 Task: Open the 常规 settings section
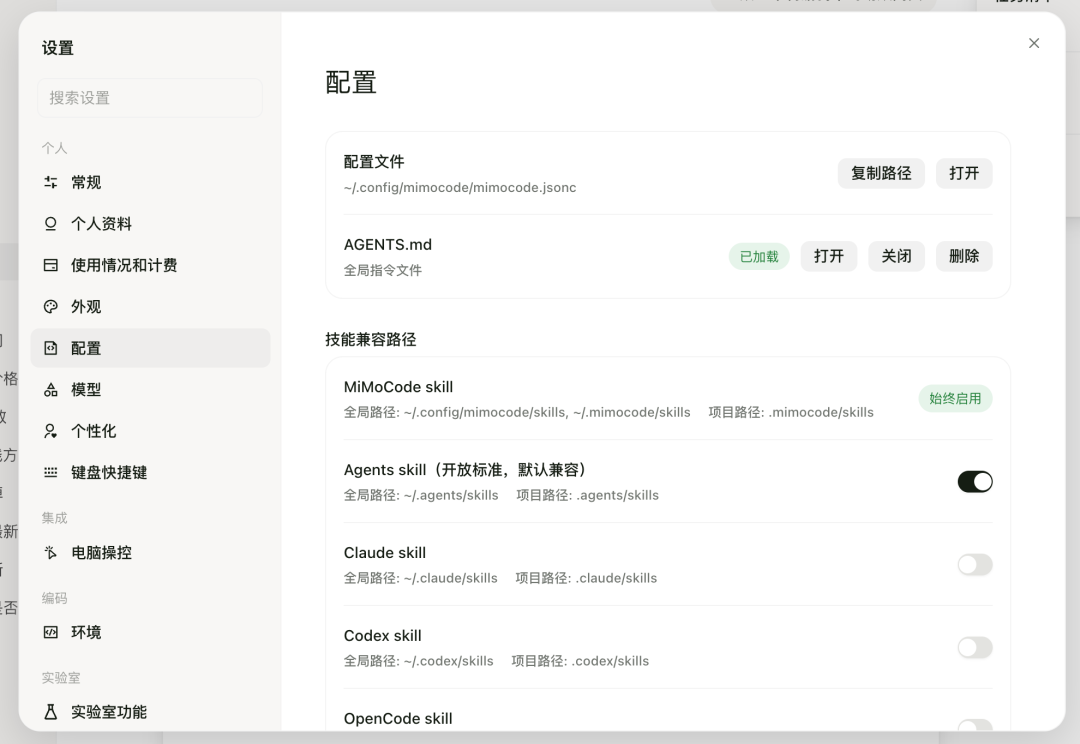150,183
